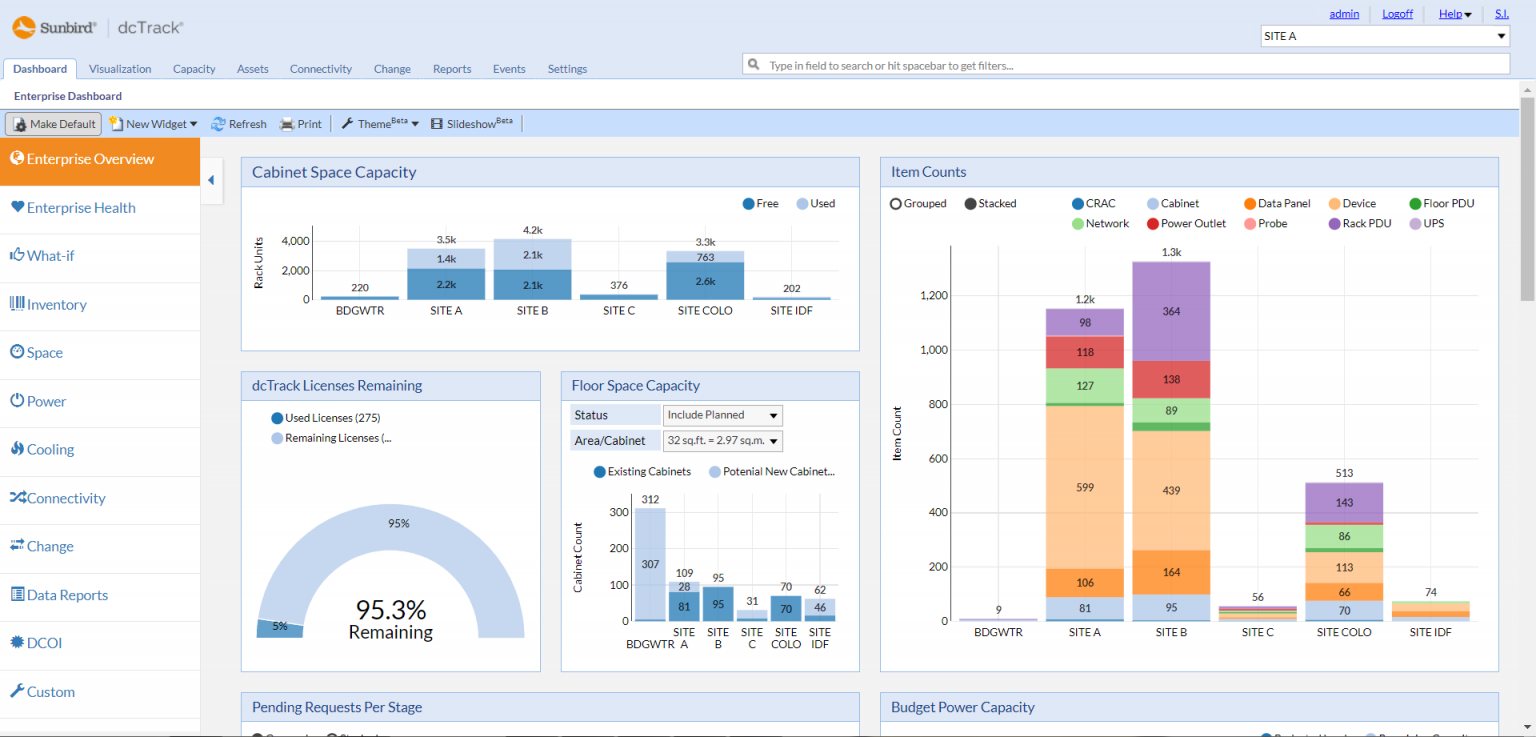The image size is (1536, 737).
Task: Click the Network green legend swatch
Action: tap(1077, 224)
